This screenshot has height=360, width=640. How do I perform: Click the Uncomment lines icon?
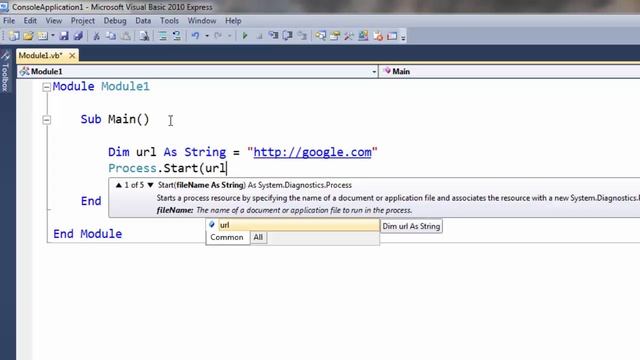(x=176, y=36)
